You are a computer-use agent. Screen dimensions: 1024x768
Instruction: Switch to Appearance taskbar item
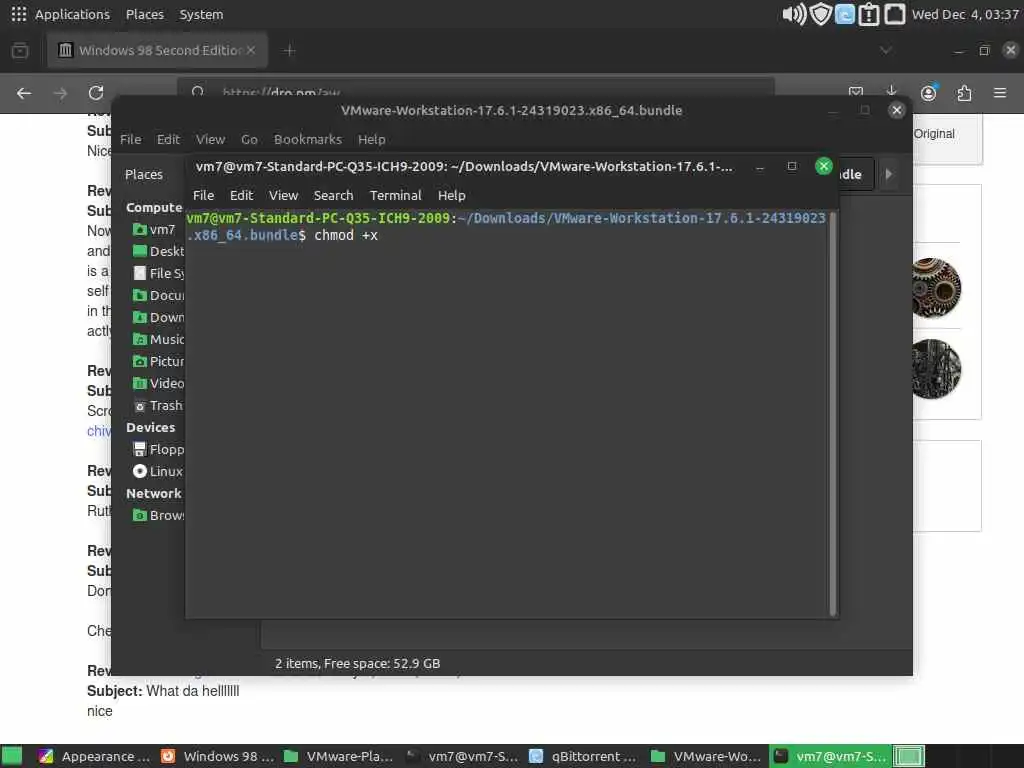pos(95,756)
